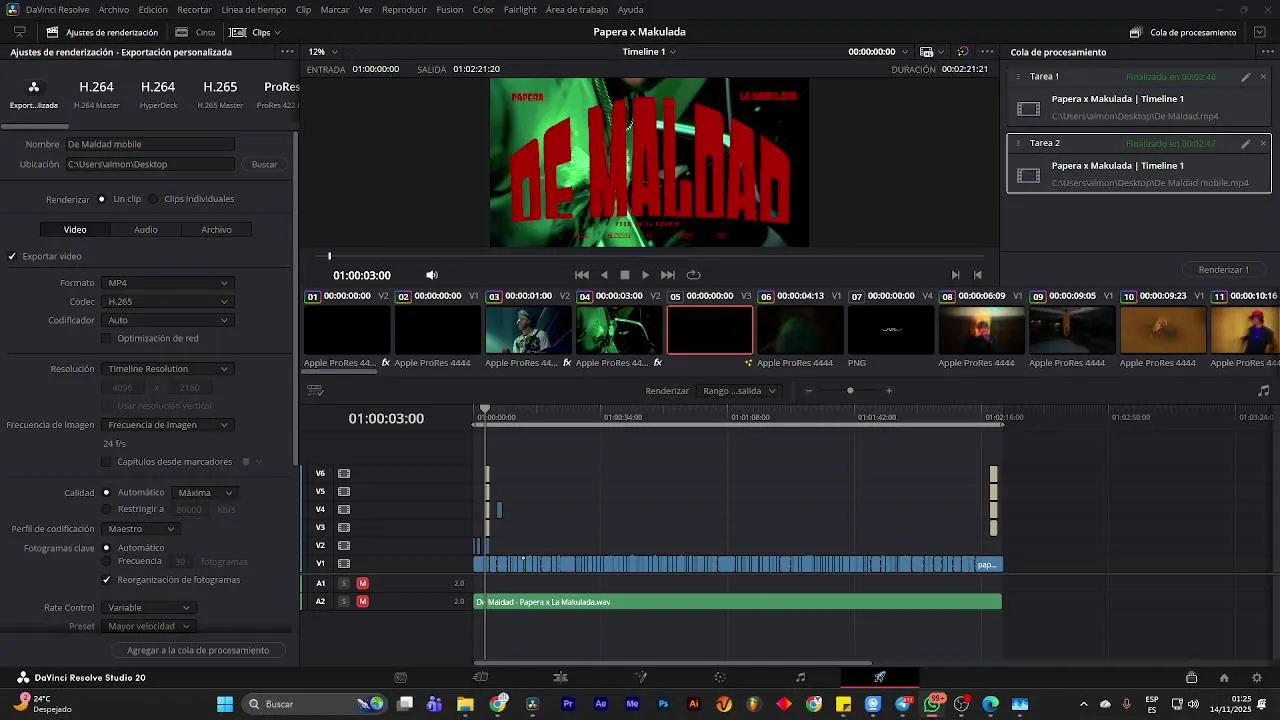Switch to the Audio settings tab
Image resolution: width=1280 pixels, height=720 pixels.
tap(146, 230)
